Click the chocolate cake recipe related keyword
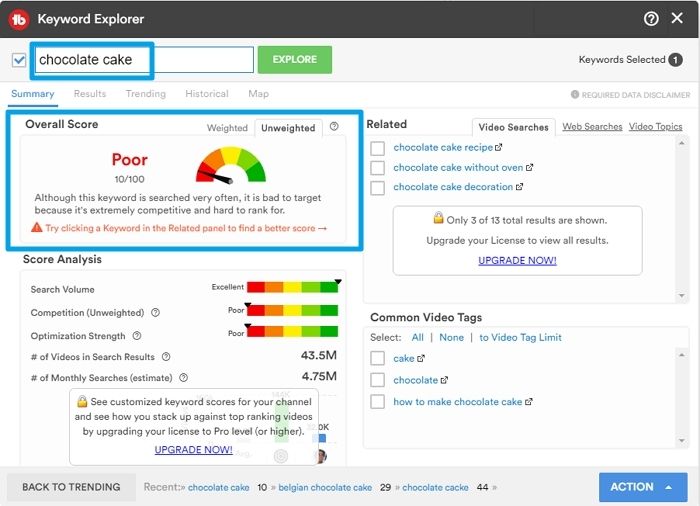This screenshot has height=506, width=700. click(443, 147)
